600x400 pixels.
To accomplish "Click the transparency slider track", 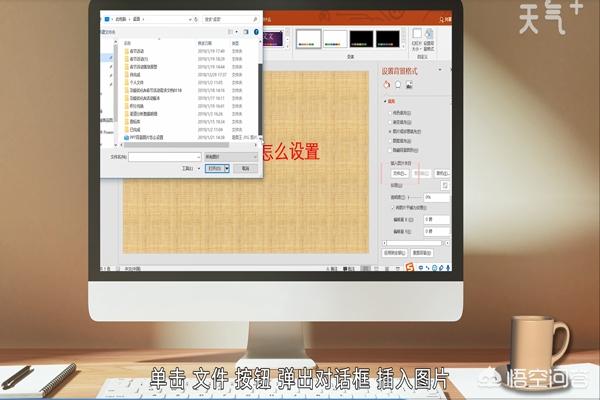I will coord(415,198).
